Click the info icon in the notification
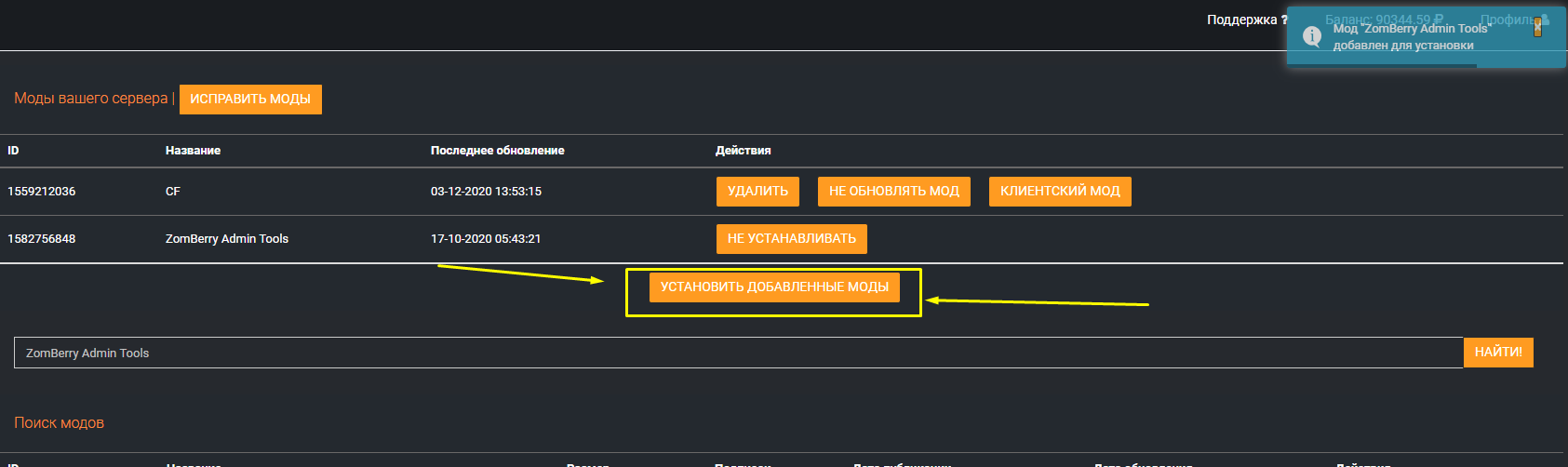Image resolution: width=1568 pixels, height=467 pixels. [x=1312, y=36]
